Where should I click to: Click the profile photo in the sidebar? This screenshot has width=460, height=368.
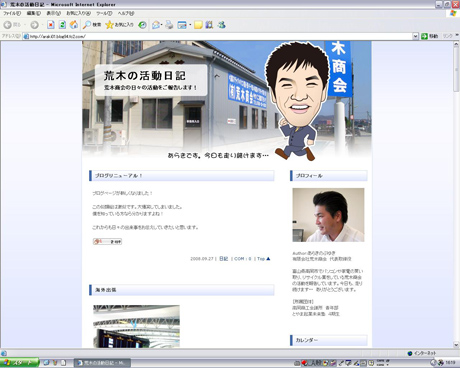[x=328, y=215]
